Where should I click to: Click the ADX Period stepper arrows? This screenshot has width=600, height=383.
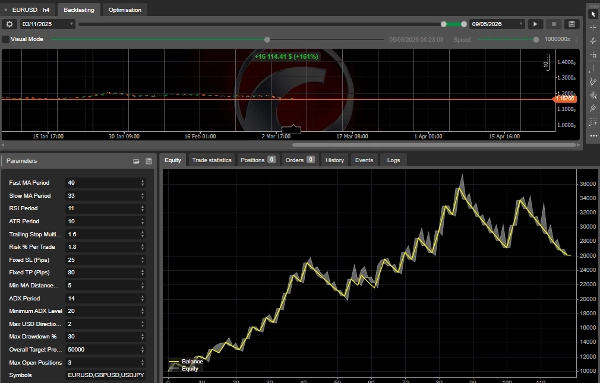(142, 298)
